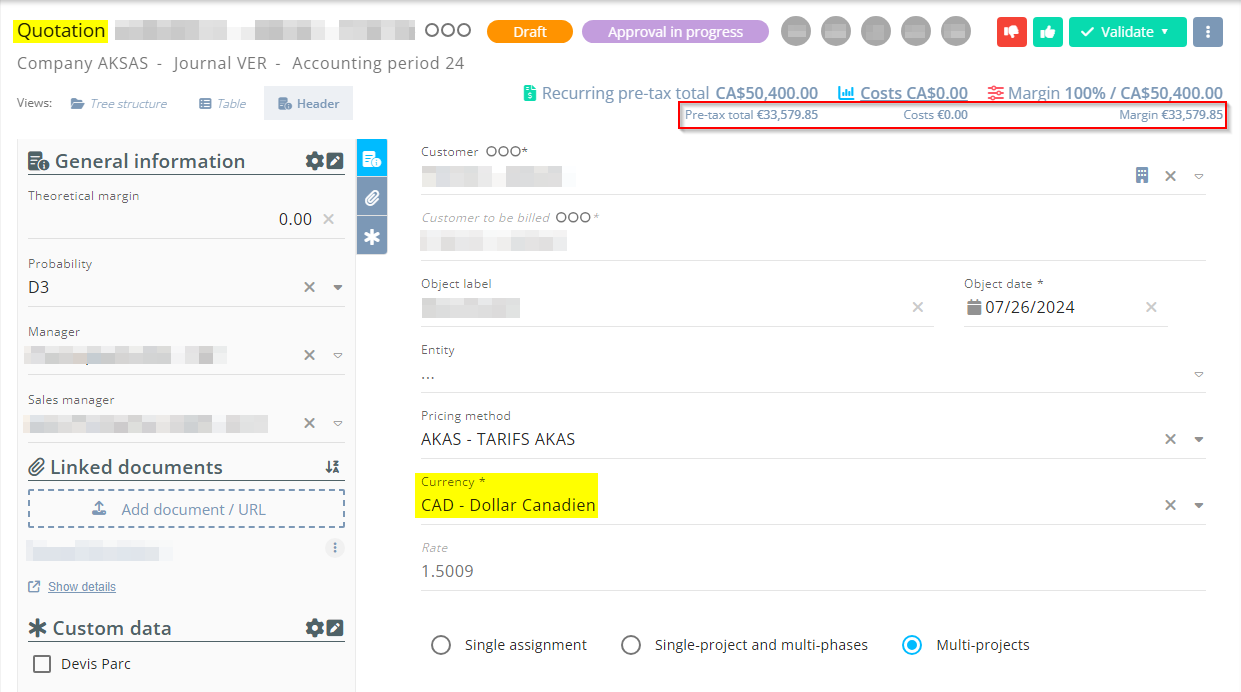Open the Show details link

click(81, 587)
